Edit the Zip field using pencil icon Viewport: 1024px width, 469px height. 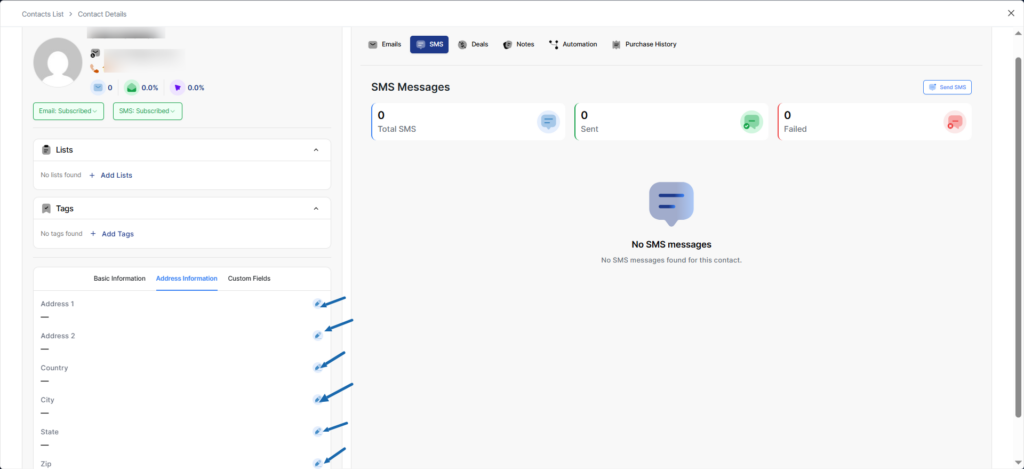[317, 463]
